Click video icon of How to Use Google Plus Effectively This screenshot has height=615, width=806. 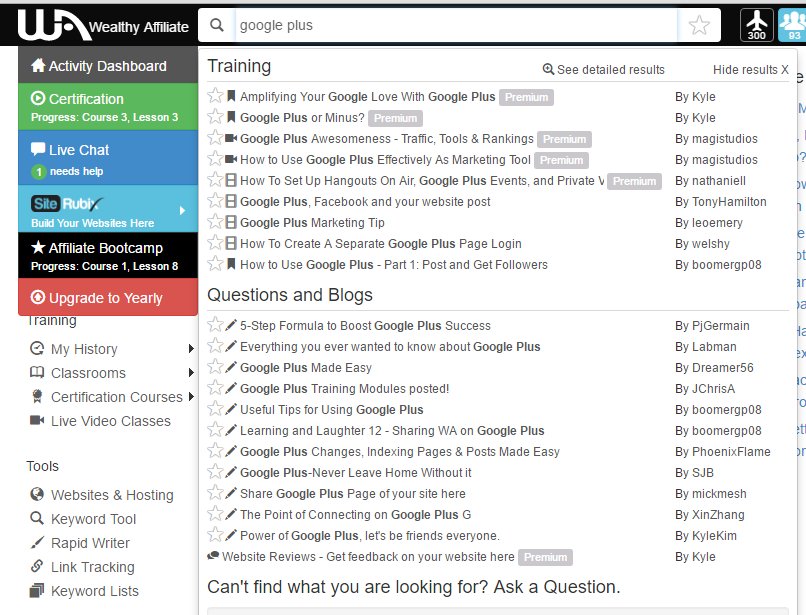pos(231,159)
